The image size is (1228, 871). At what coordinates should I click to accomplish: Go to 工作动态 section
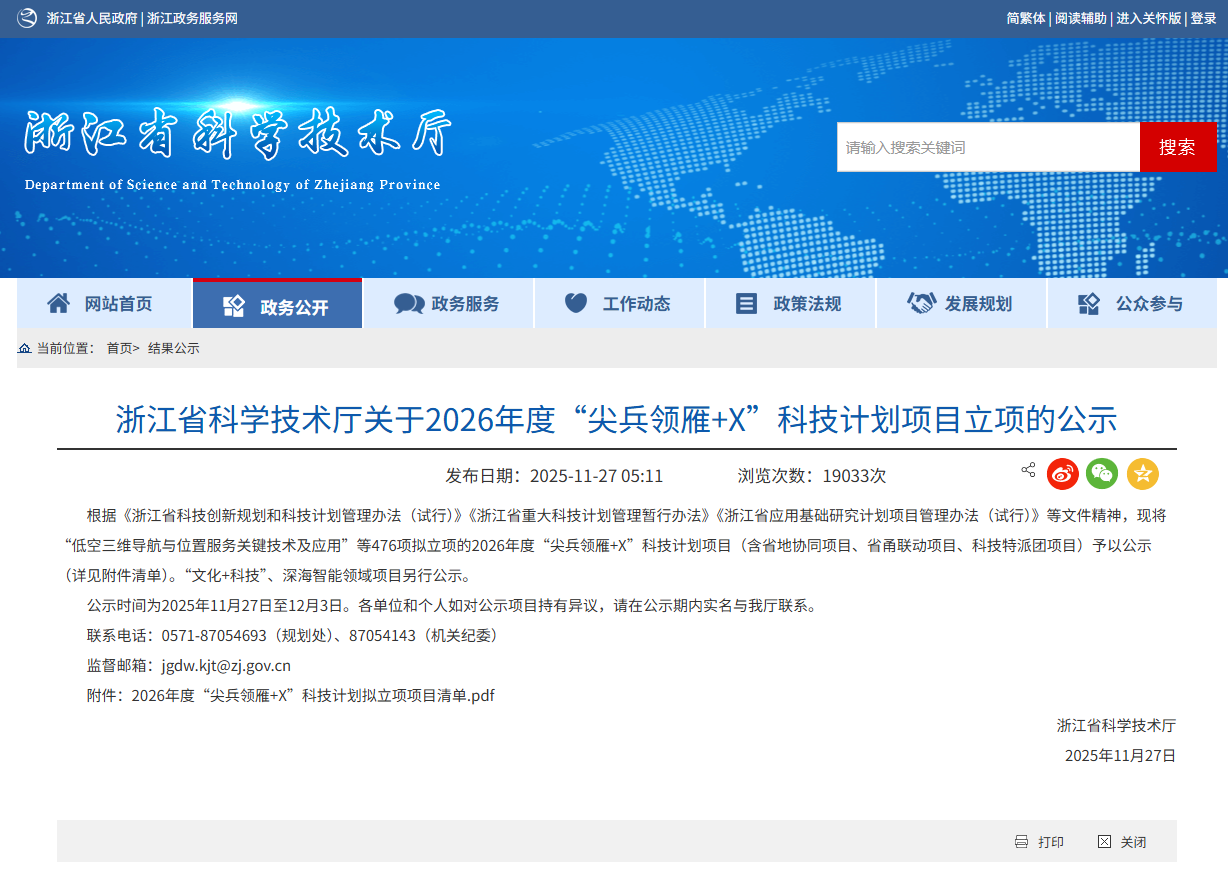tap(619, 304)
